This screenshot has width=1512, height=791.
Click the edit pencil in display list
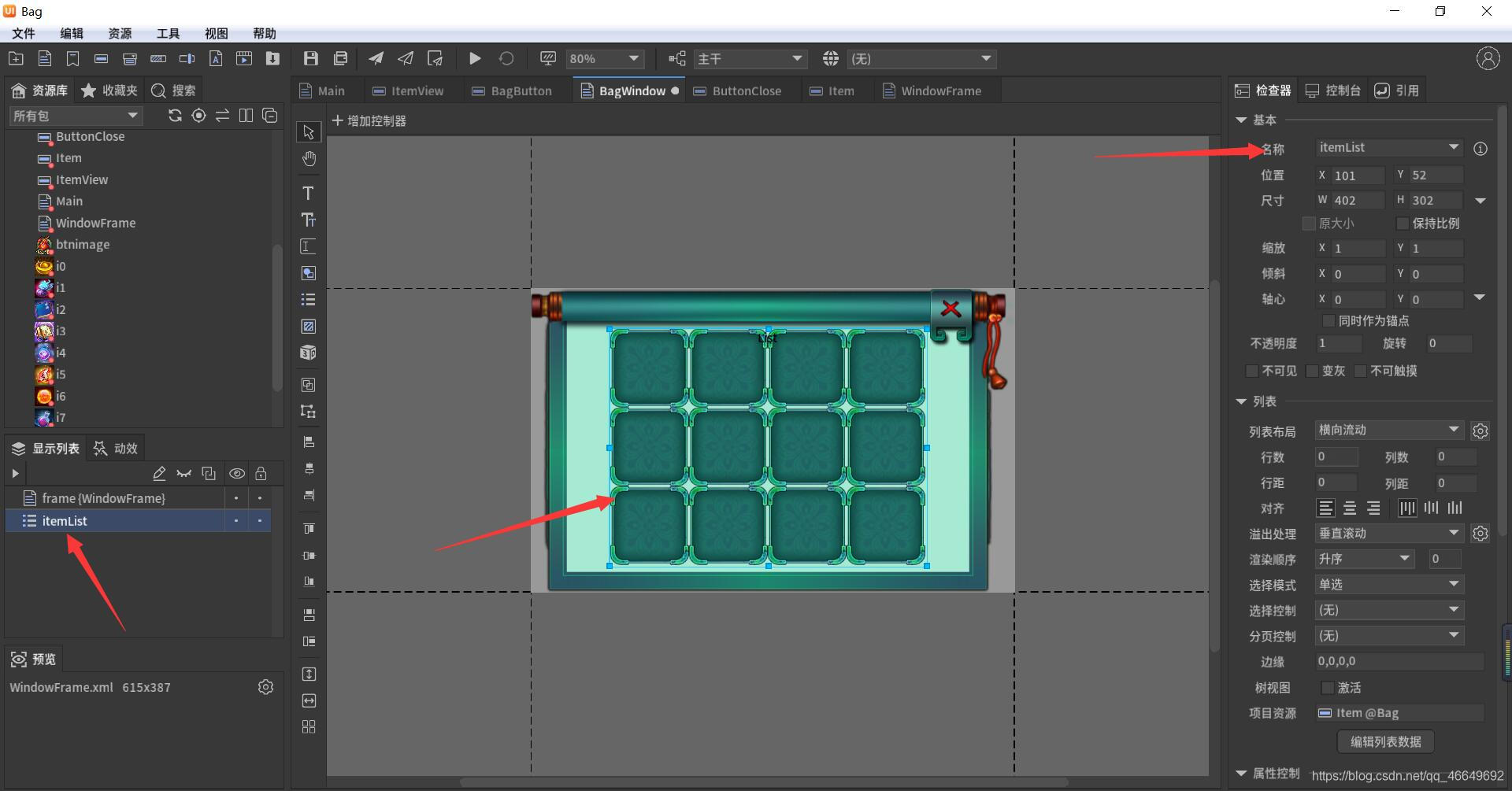click(x=159, y=473)
